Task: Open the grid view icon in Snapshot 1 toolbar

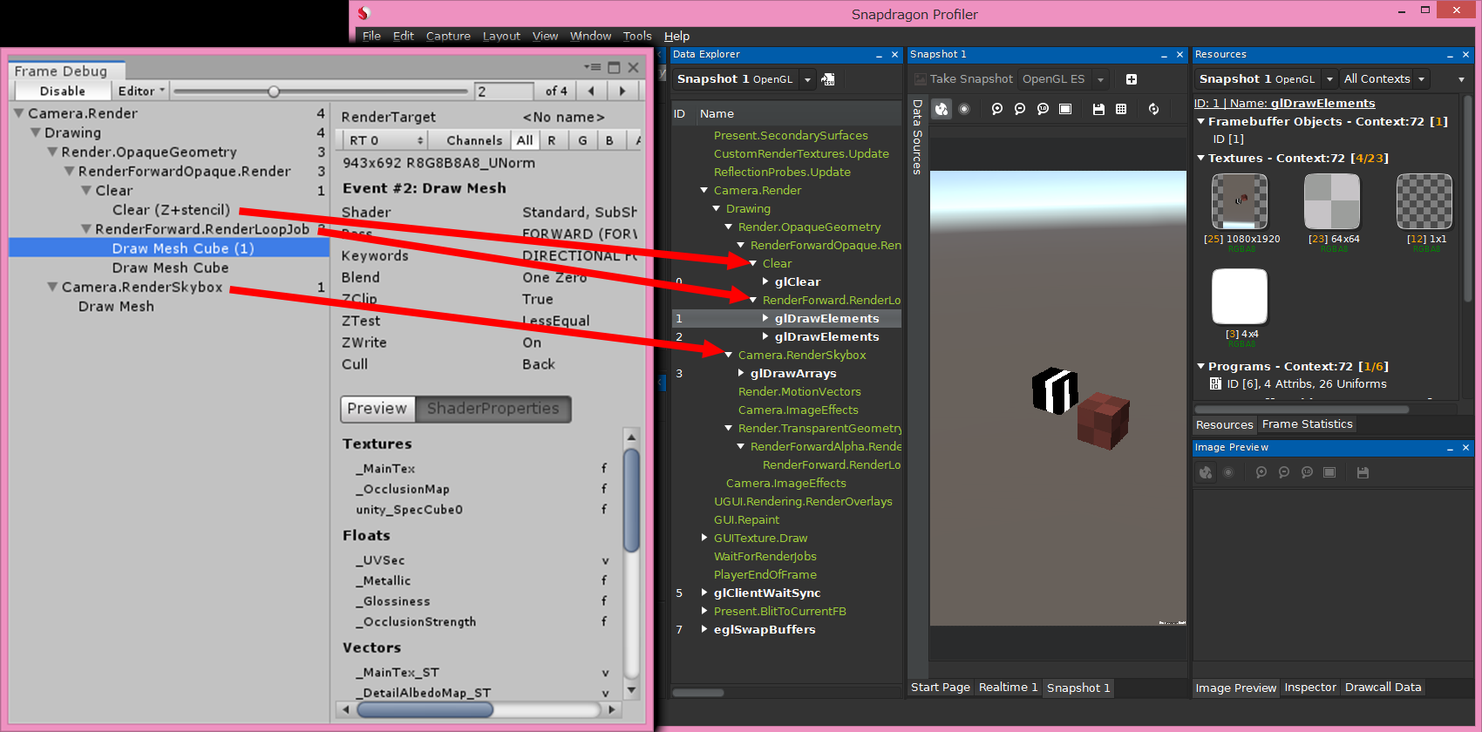Action: pyautogui.click(x=1121, y=110)
